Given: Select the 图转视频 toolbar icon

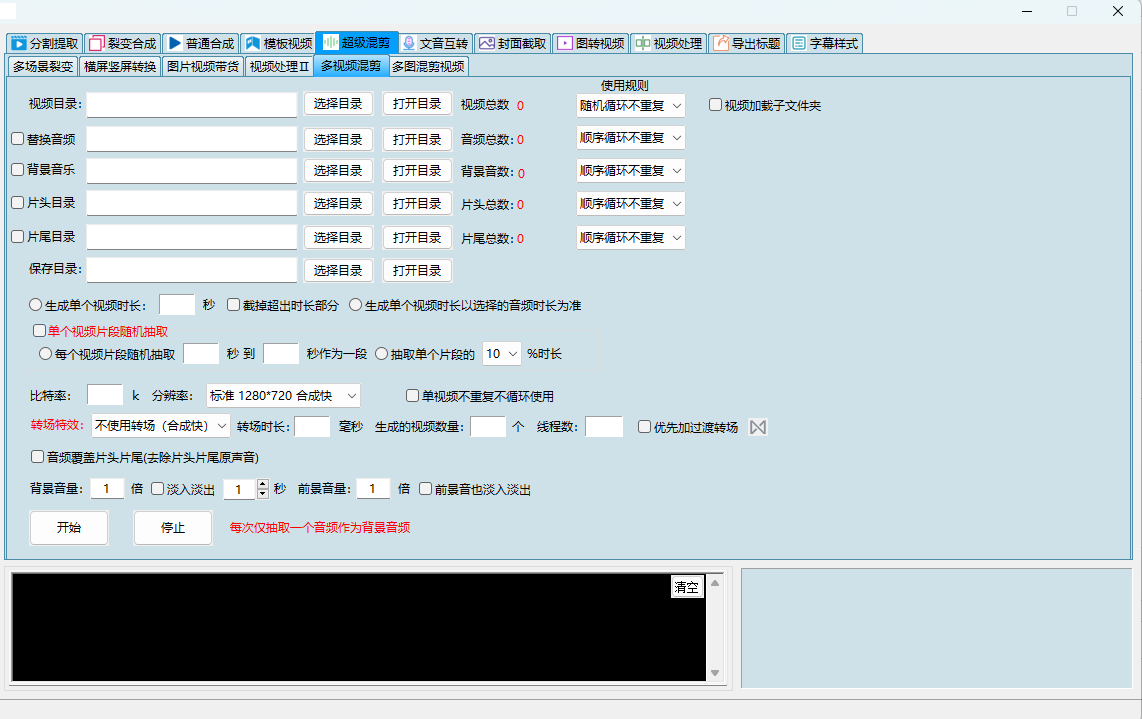Looking at the screenshot, I should 564,43.
